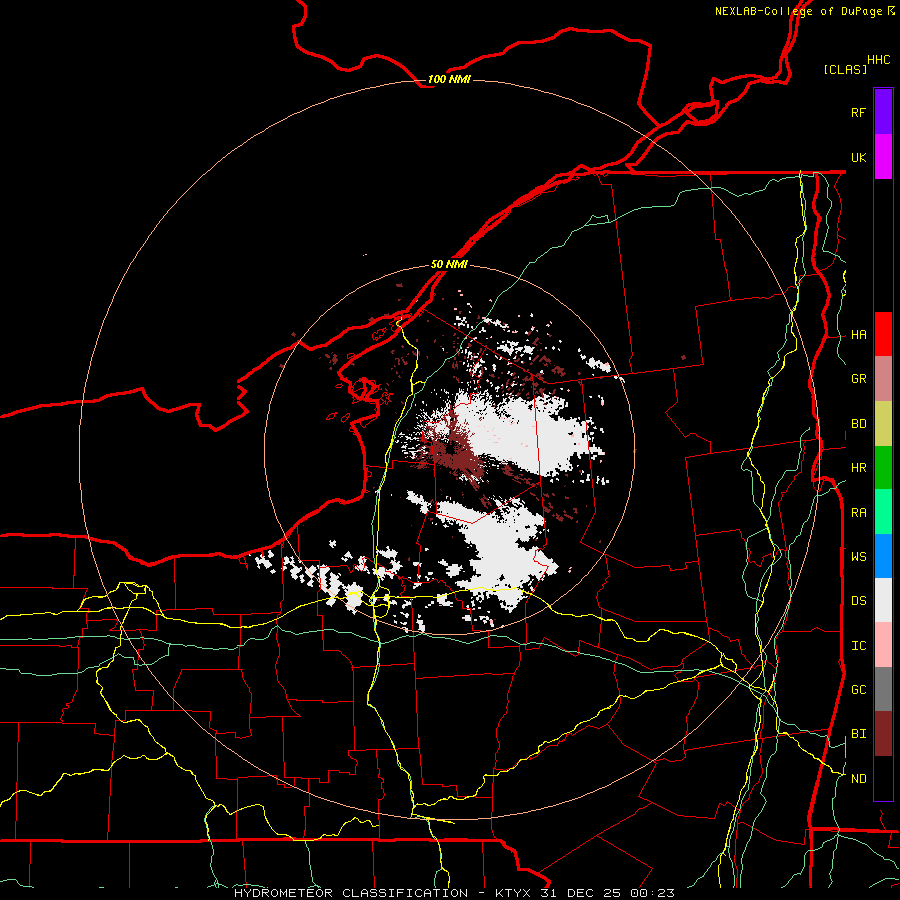Image resolution: width=900 pixels, height=900 pixels.
Task: Click the green HR legend swatch
Action: pyautogui.click(x=883, y=467)
